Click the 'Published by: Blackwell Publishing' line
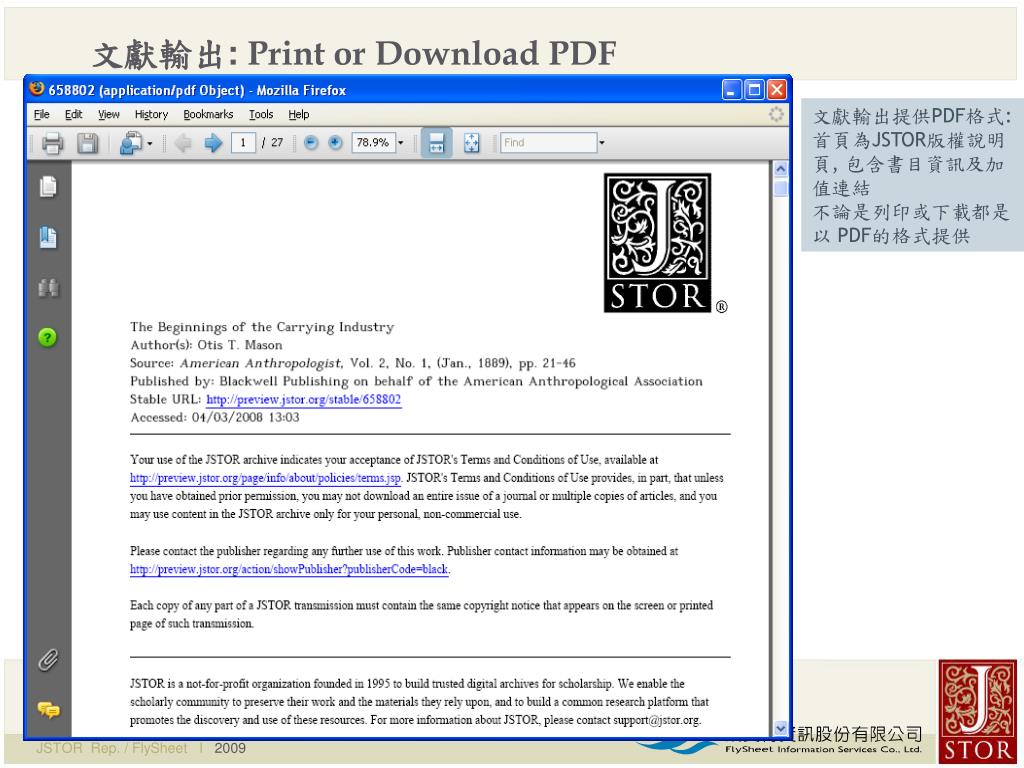Screen dimensions: 1024x768 416,381
